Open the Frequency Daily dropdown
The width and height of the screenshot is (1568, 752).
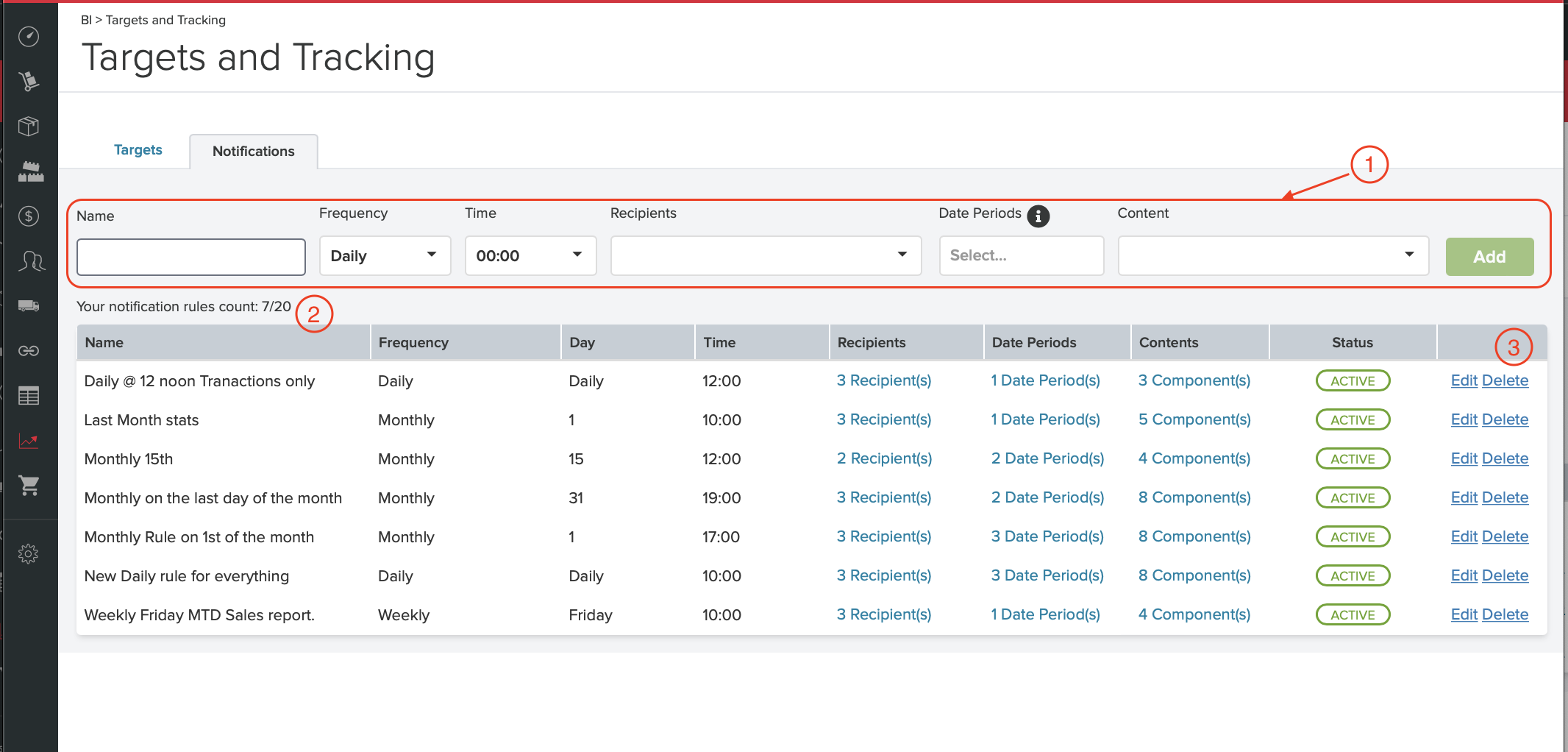click(385, 256)
